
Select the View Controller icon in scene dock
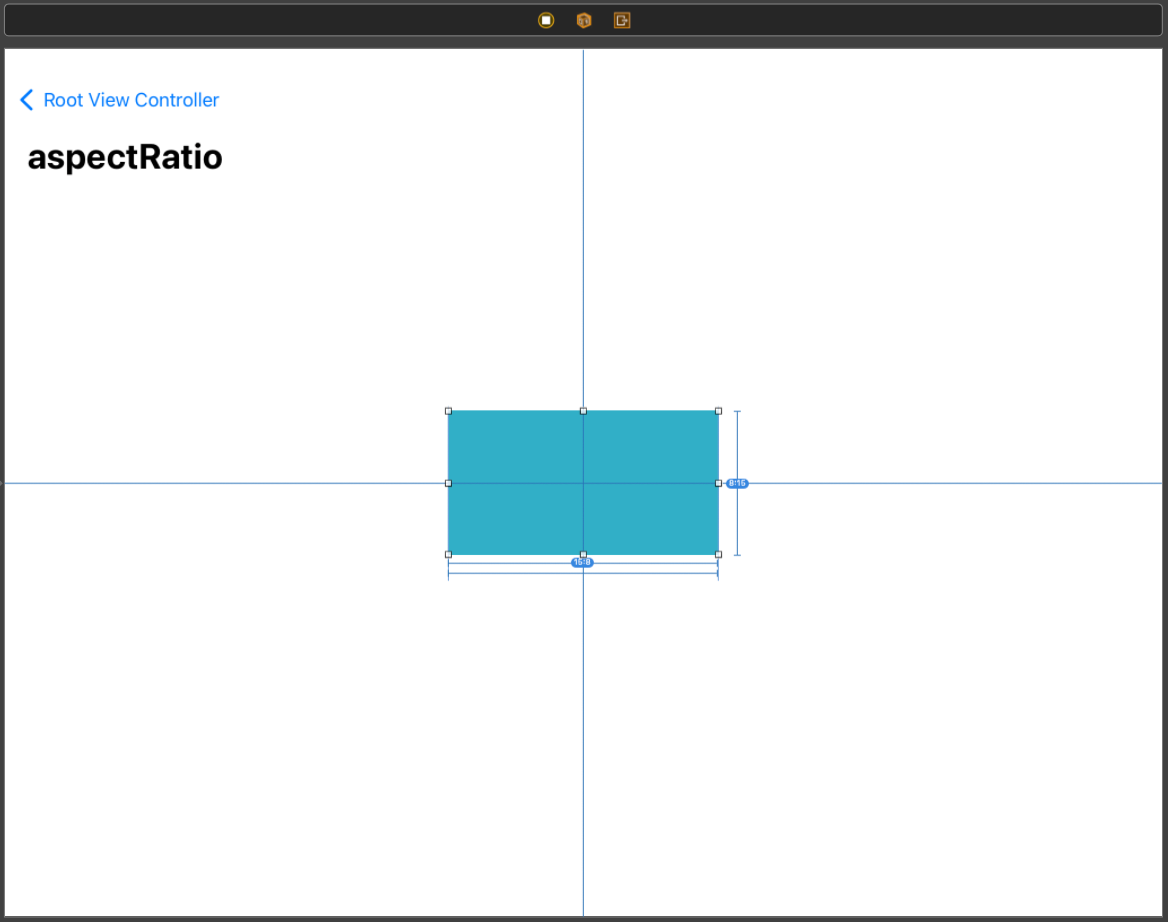tap(546, 20)
